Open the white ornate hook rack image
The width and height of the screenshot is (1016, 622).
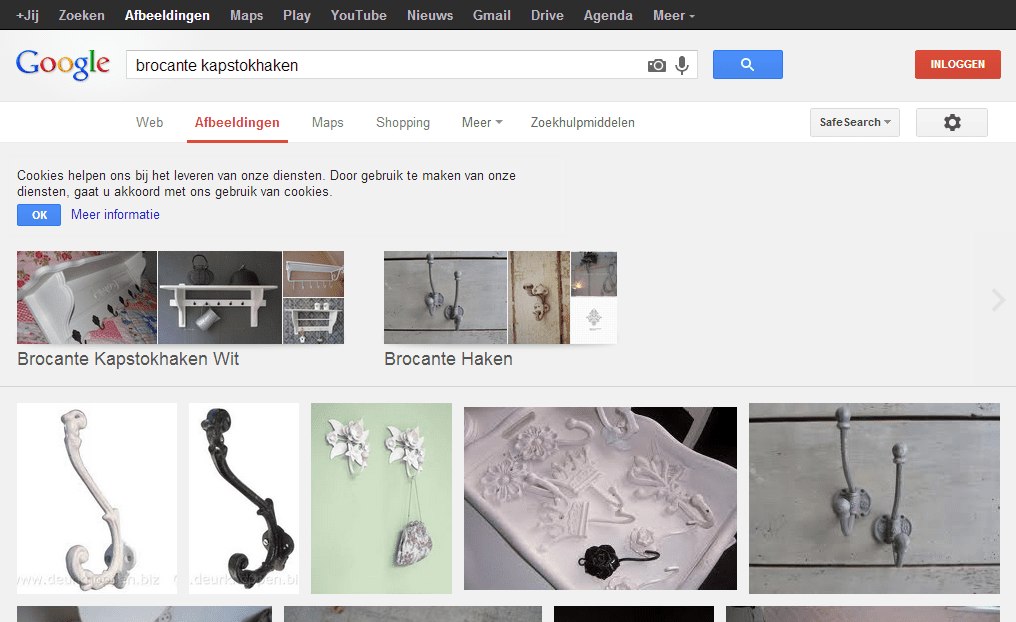pos(600,498)
